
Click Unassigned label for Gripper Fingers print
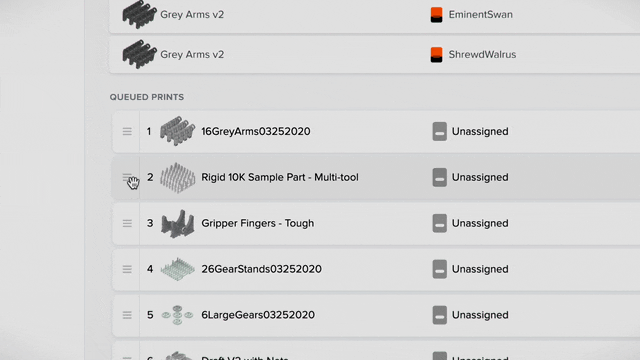tap(480, 223)
